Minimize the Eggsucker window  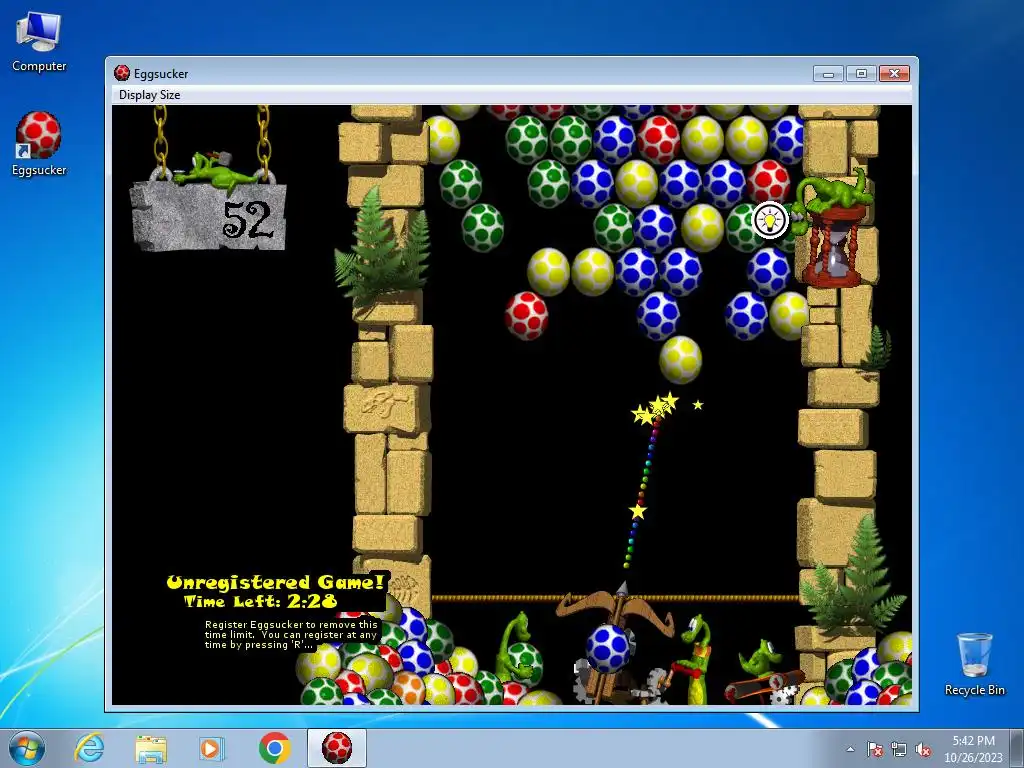pos(828,74)
